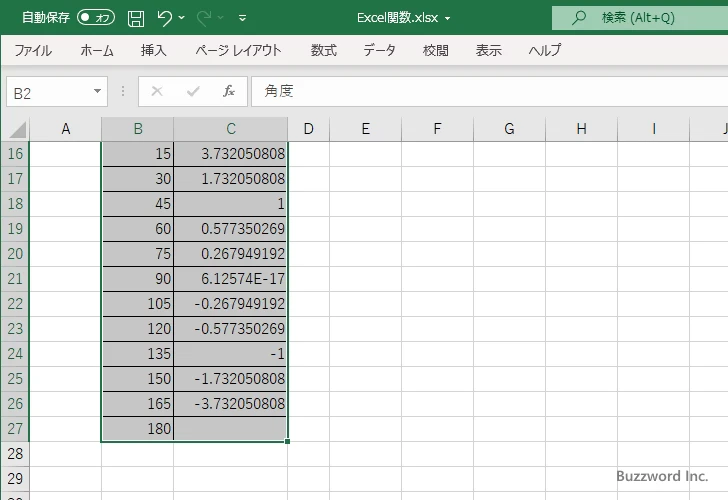The image size is (728, 500).
Task: Click the formula bar Cancel X icon
Action: pyautogui.click(x=157, y=91)
